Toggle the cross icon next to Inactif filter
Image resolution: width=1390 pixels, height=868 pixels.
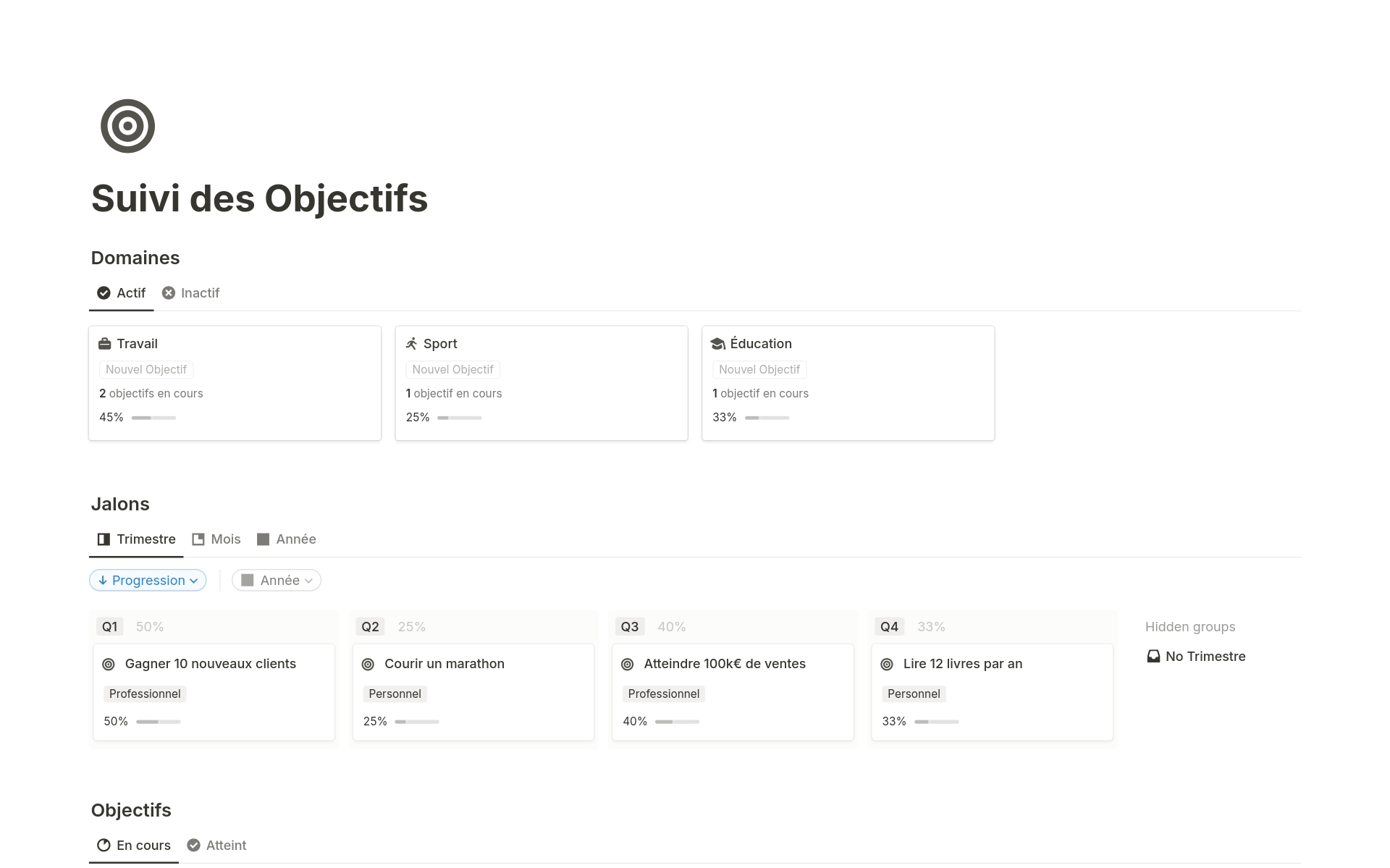[x=169, y=292]
